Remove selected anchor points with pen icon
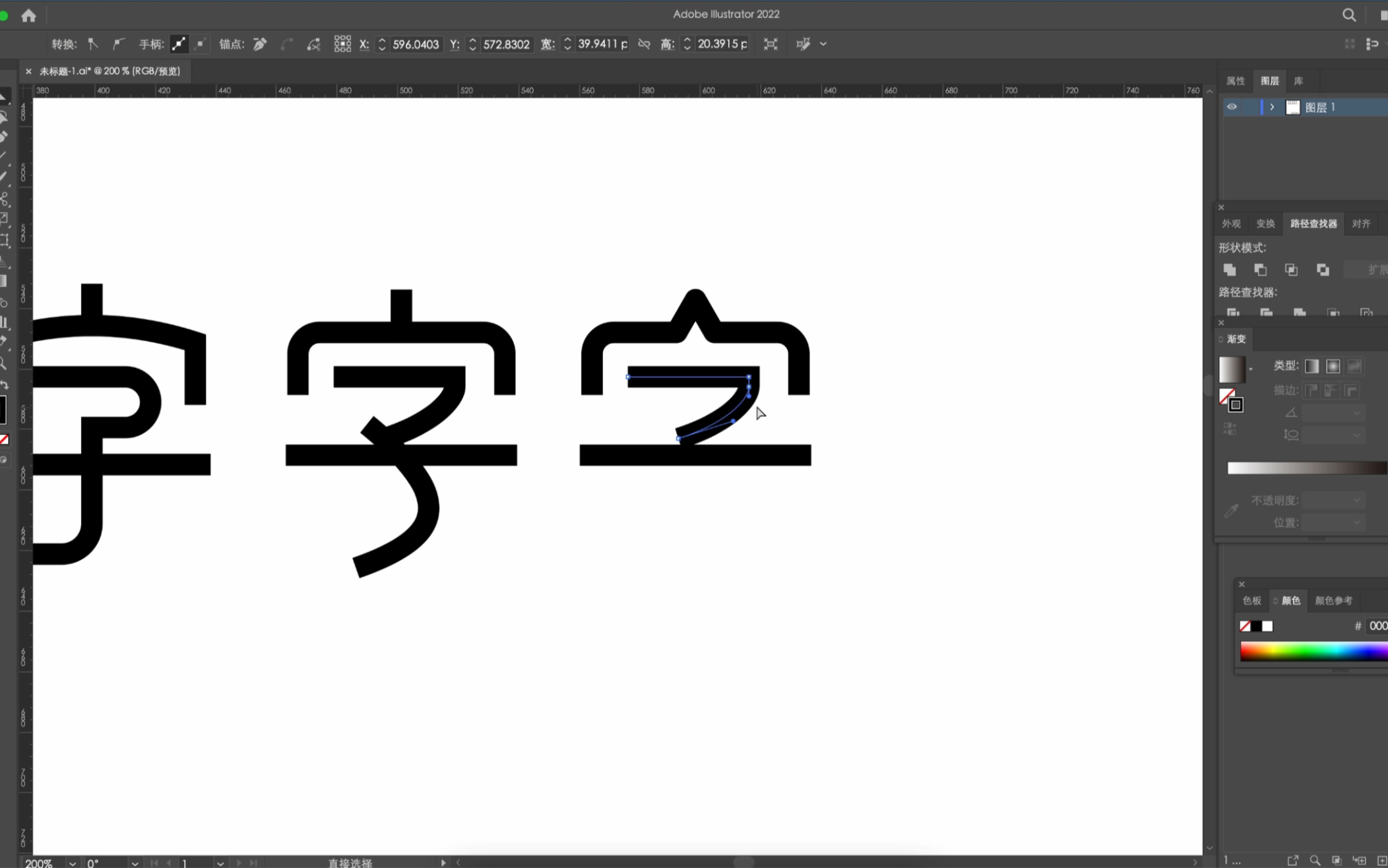This screenshot has width=1388, height=868. (260, 44)
